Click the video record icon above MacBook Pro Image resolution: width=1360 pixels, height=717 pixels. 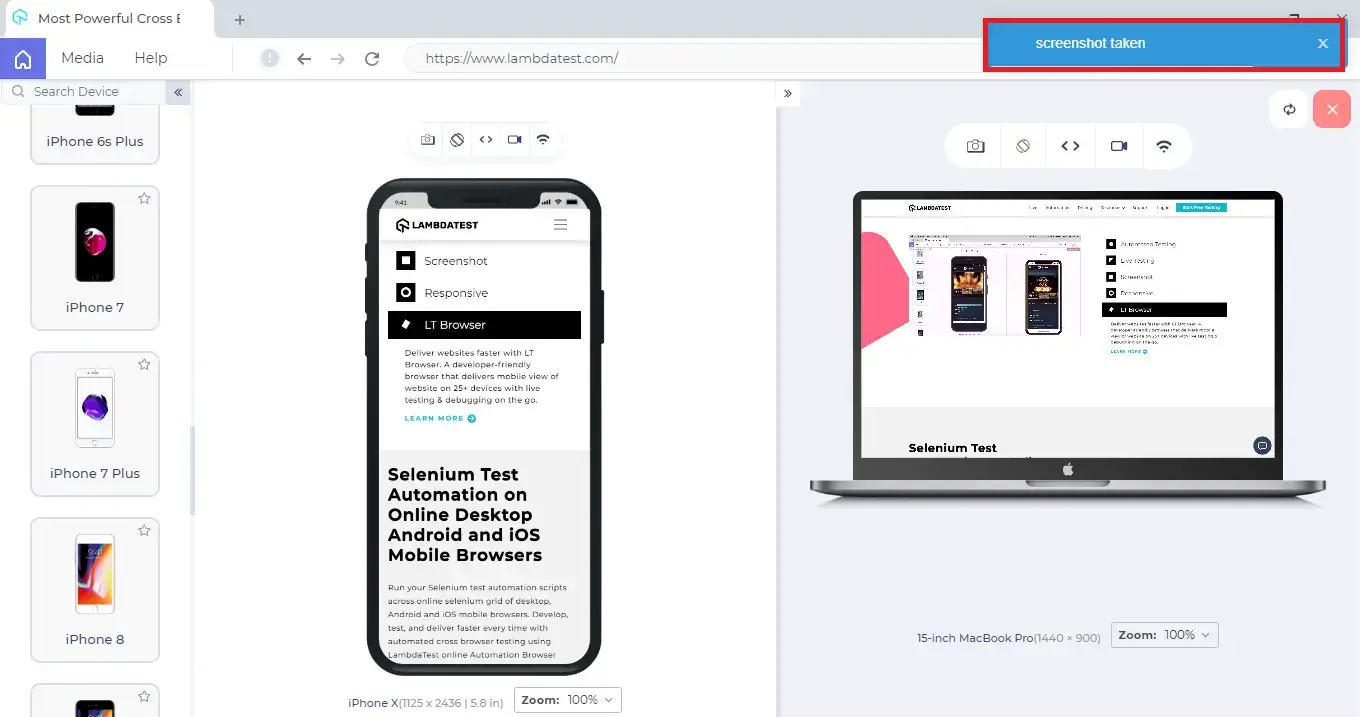[1119, 146]
